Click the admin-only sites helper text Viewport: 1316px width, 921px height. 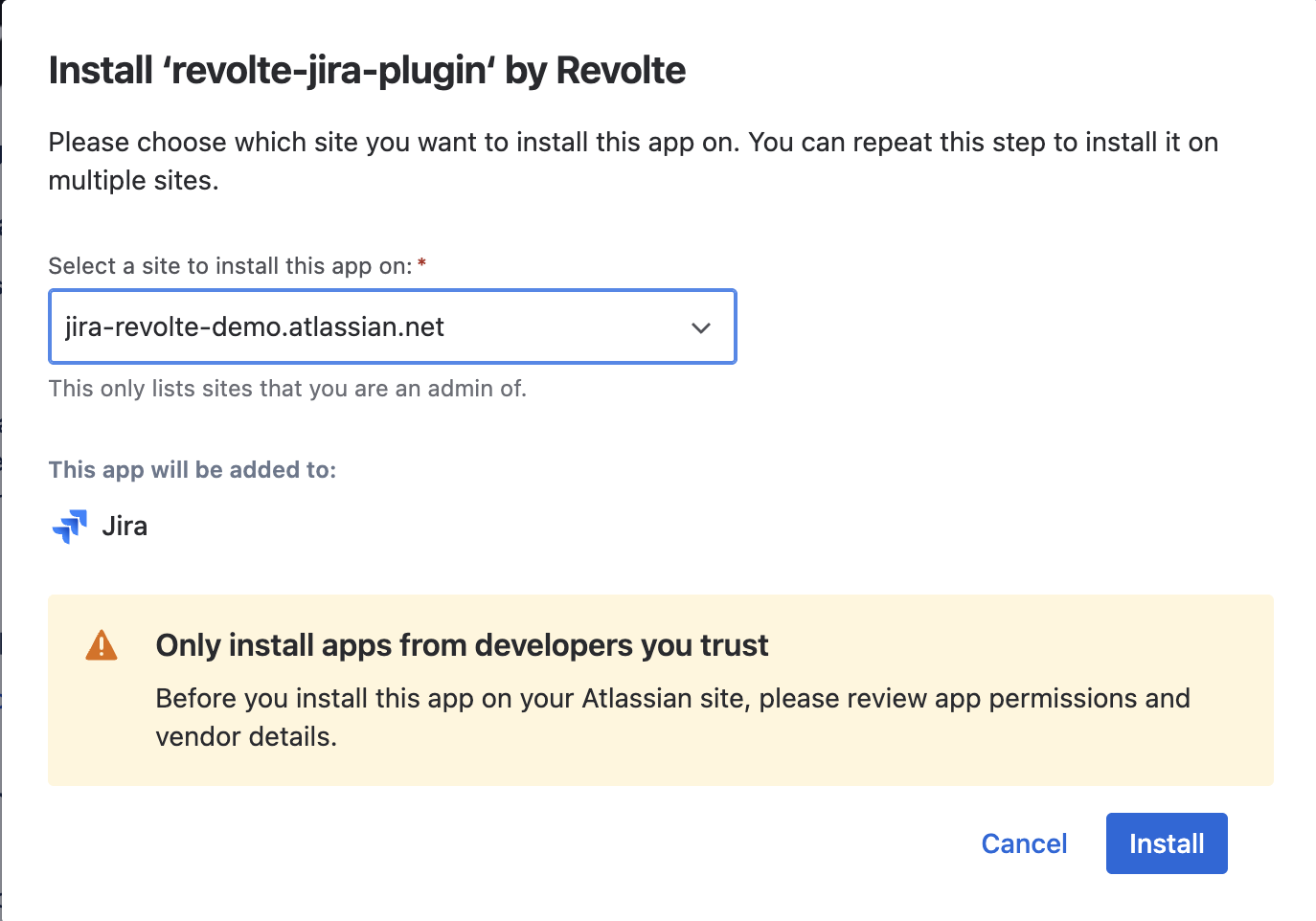click(x=287, y=389)
